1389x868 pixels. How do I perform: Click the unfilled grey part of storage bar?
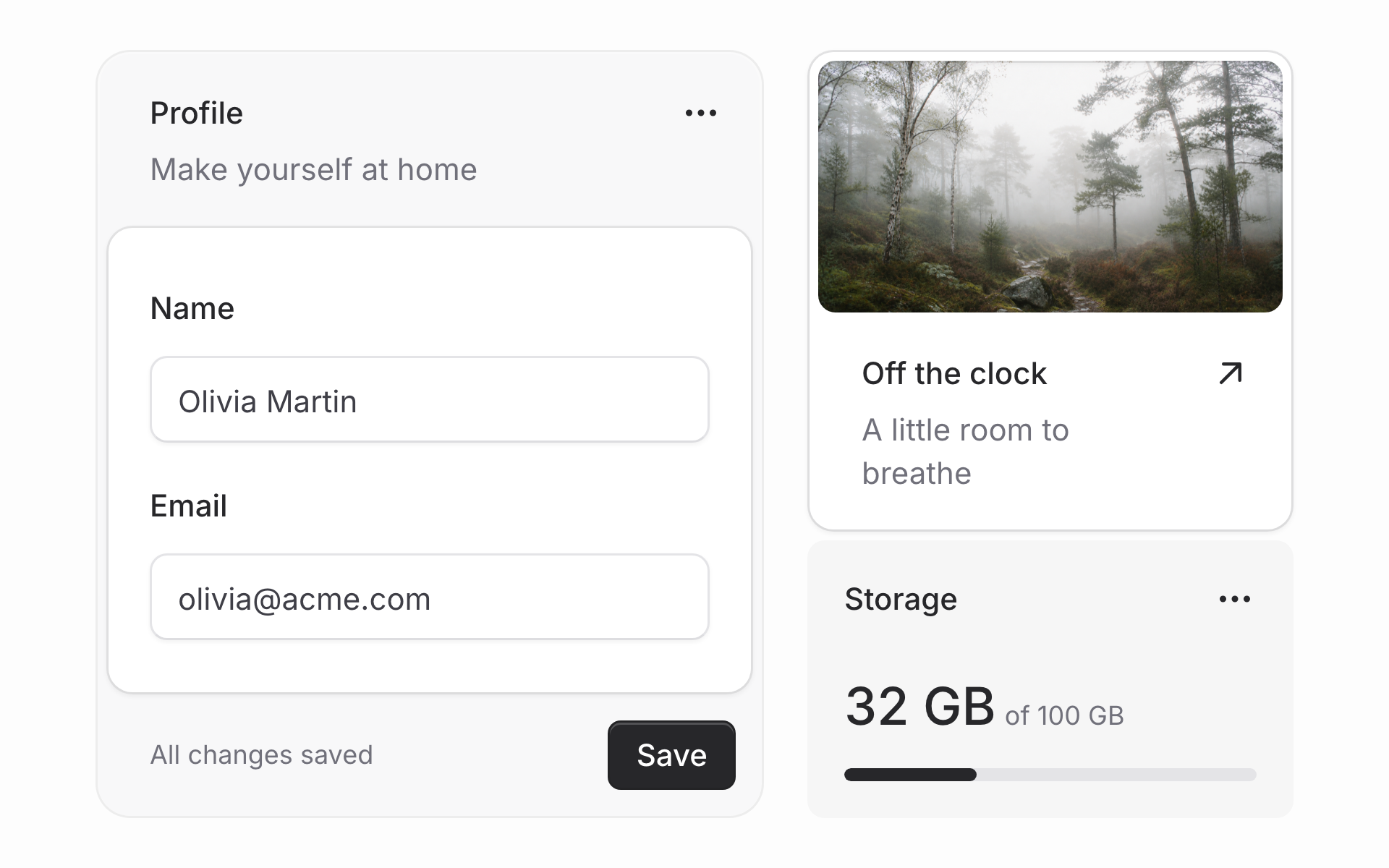[x=1116, y=775]
